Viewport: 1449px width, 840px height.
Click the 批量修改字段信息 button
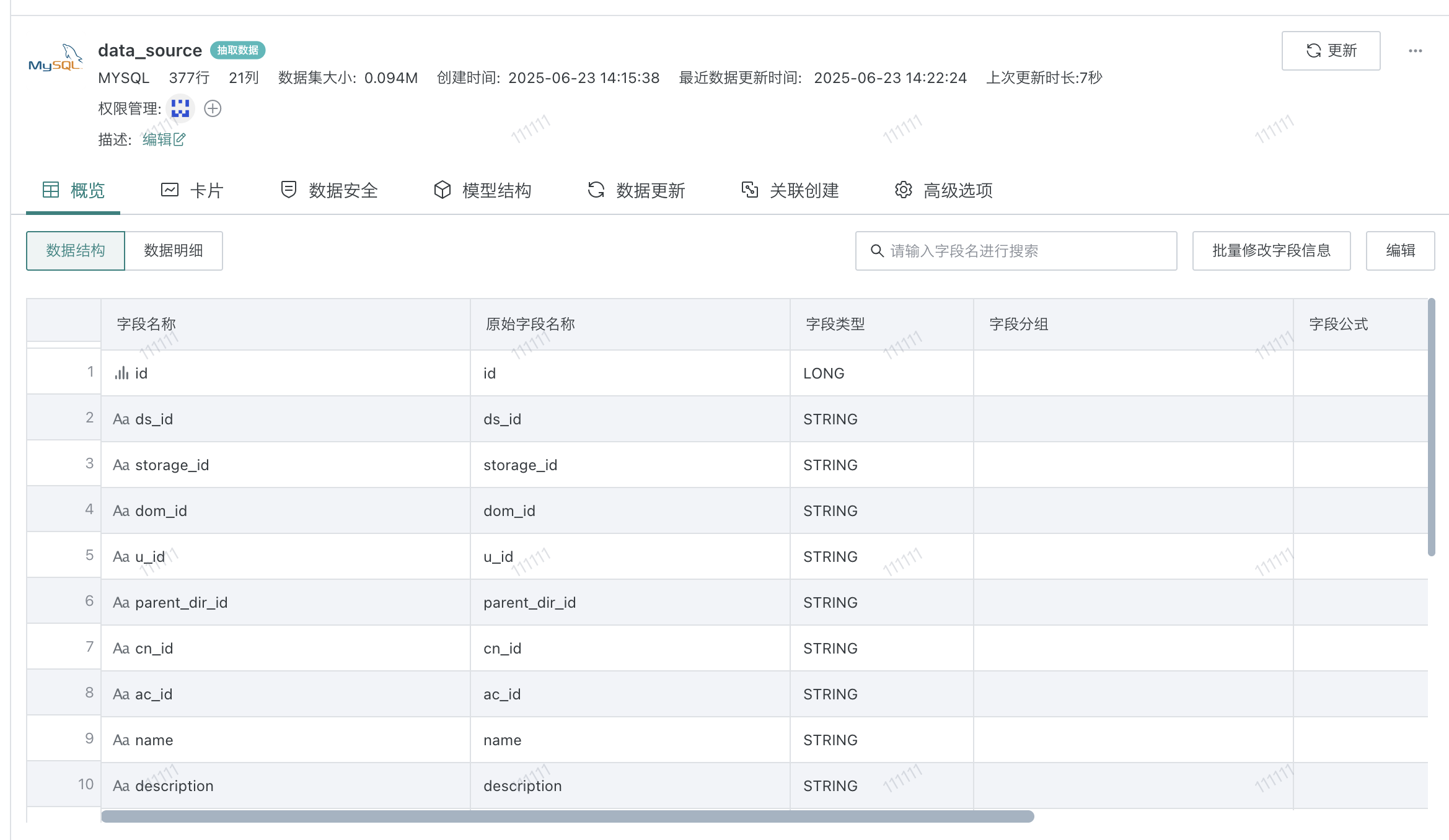1271,251
